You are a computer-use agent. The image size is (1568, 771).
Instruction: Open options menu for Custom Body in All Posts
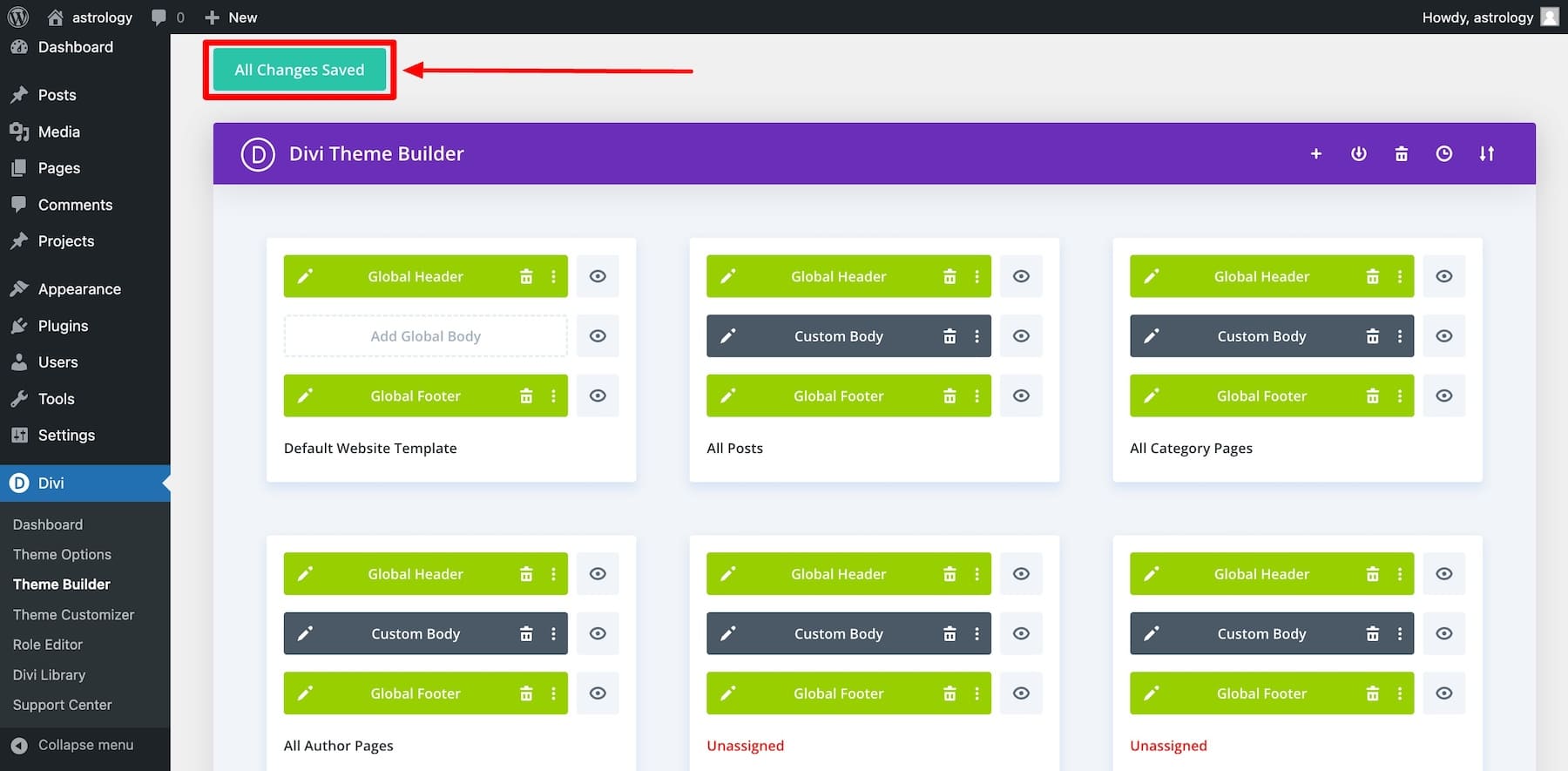[x=977, y=336]
